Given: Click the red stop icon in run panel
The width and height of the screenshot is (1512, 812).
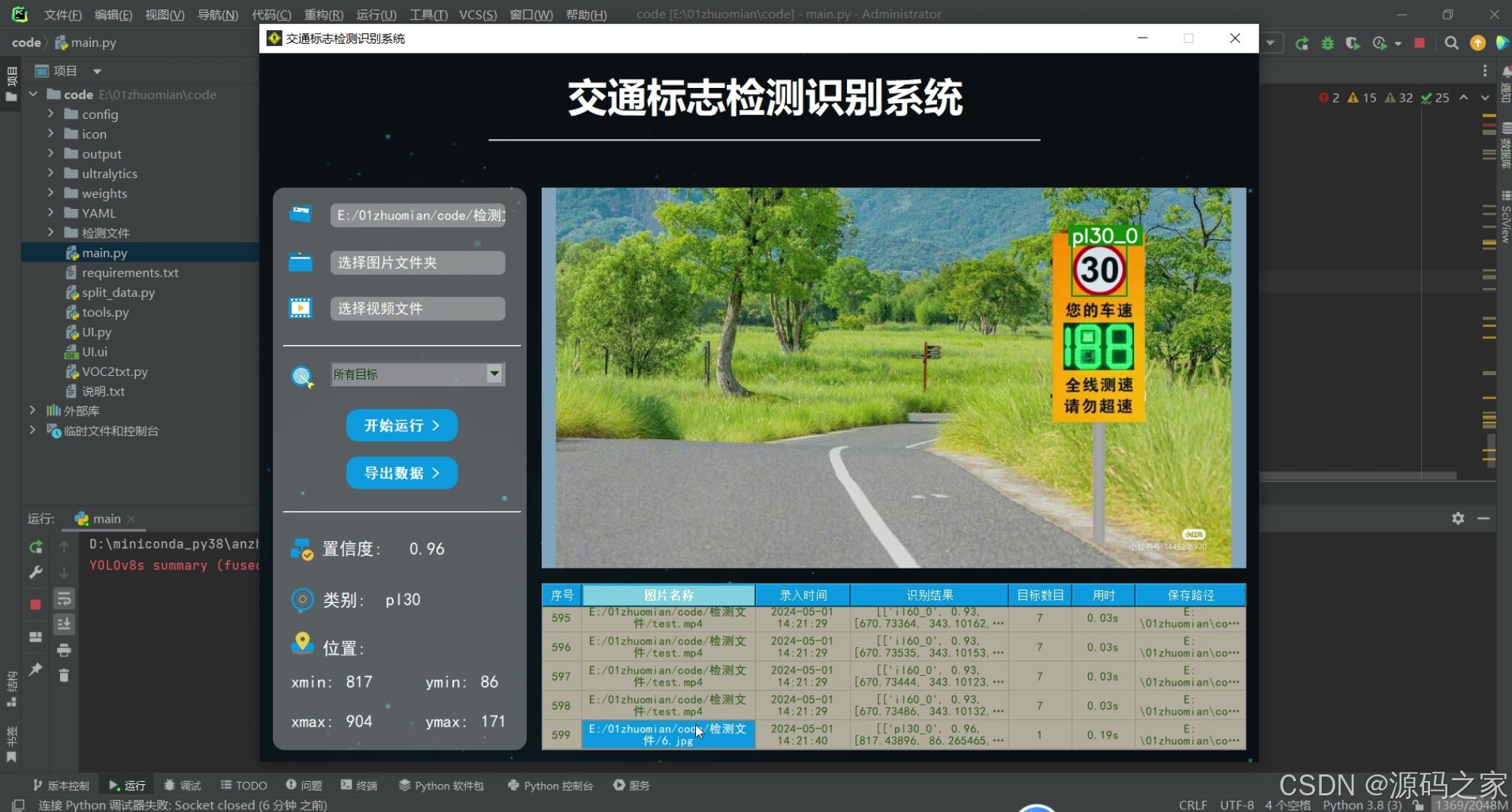Looking at the screenshot, I should click(35, 604).
